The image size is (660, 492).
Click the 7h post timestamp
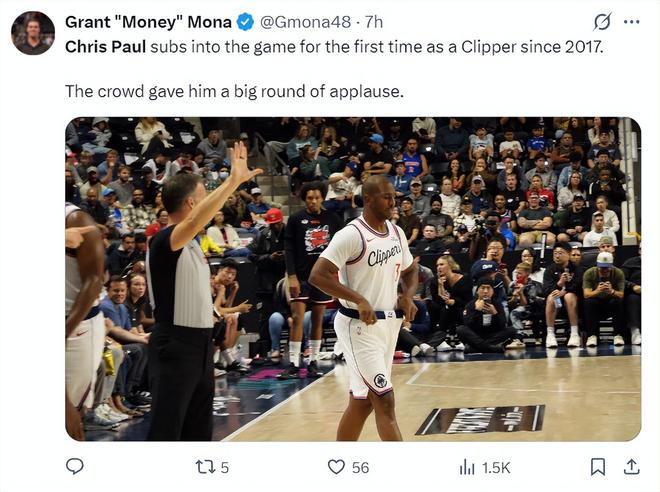tap(374, 22)
